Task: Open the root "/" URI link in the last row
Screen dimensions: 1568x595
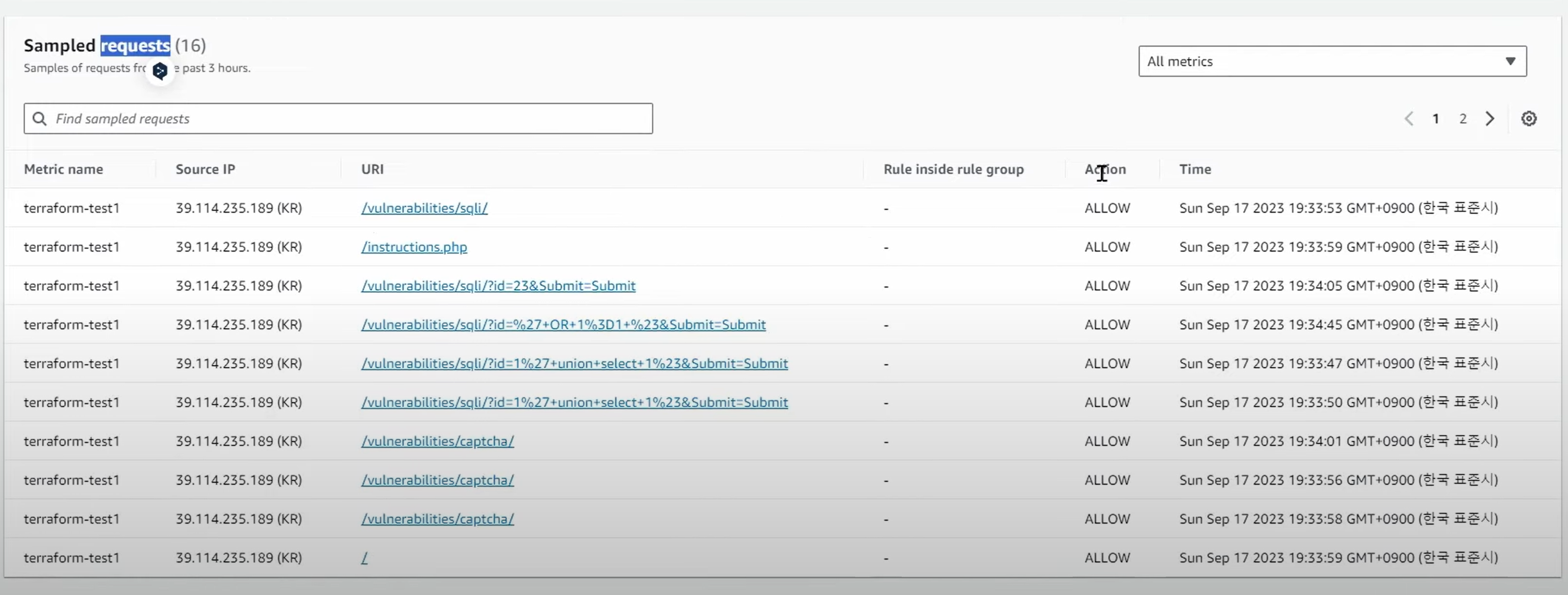Action: (x=364, y=558)
